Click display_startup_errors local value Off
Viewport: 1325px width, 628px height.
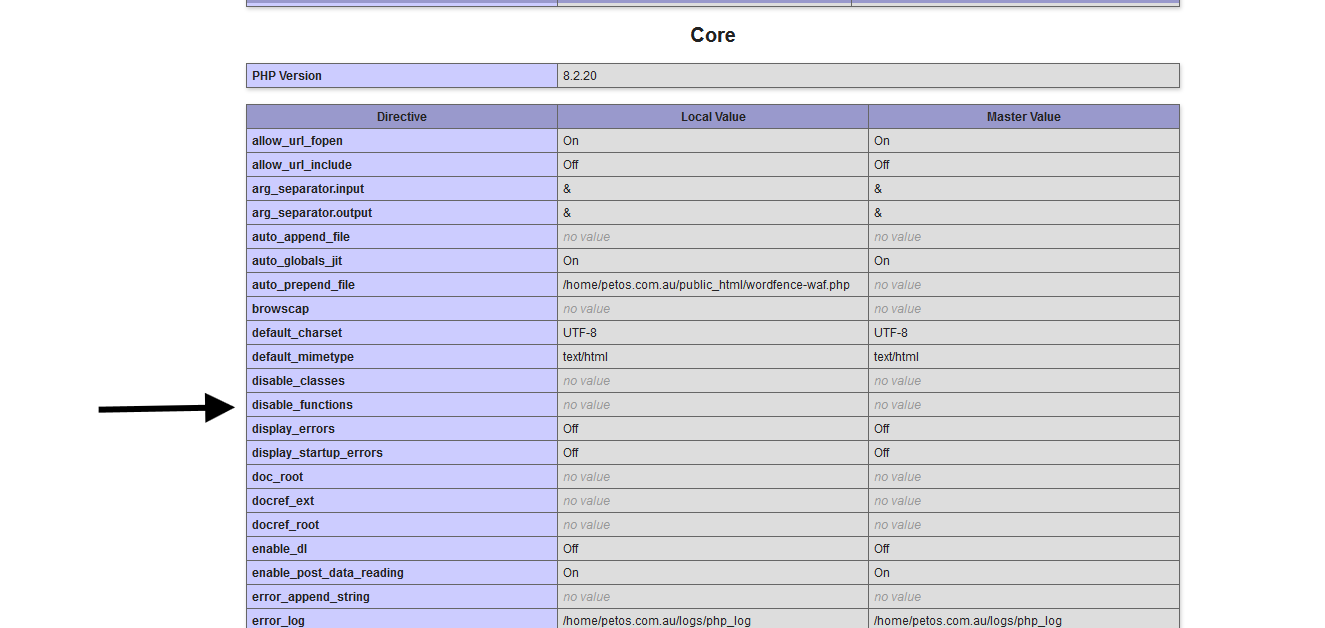point(571,453)
